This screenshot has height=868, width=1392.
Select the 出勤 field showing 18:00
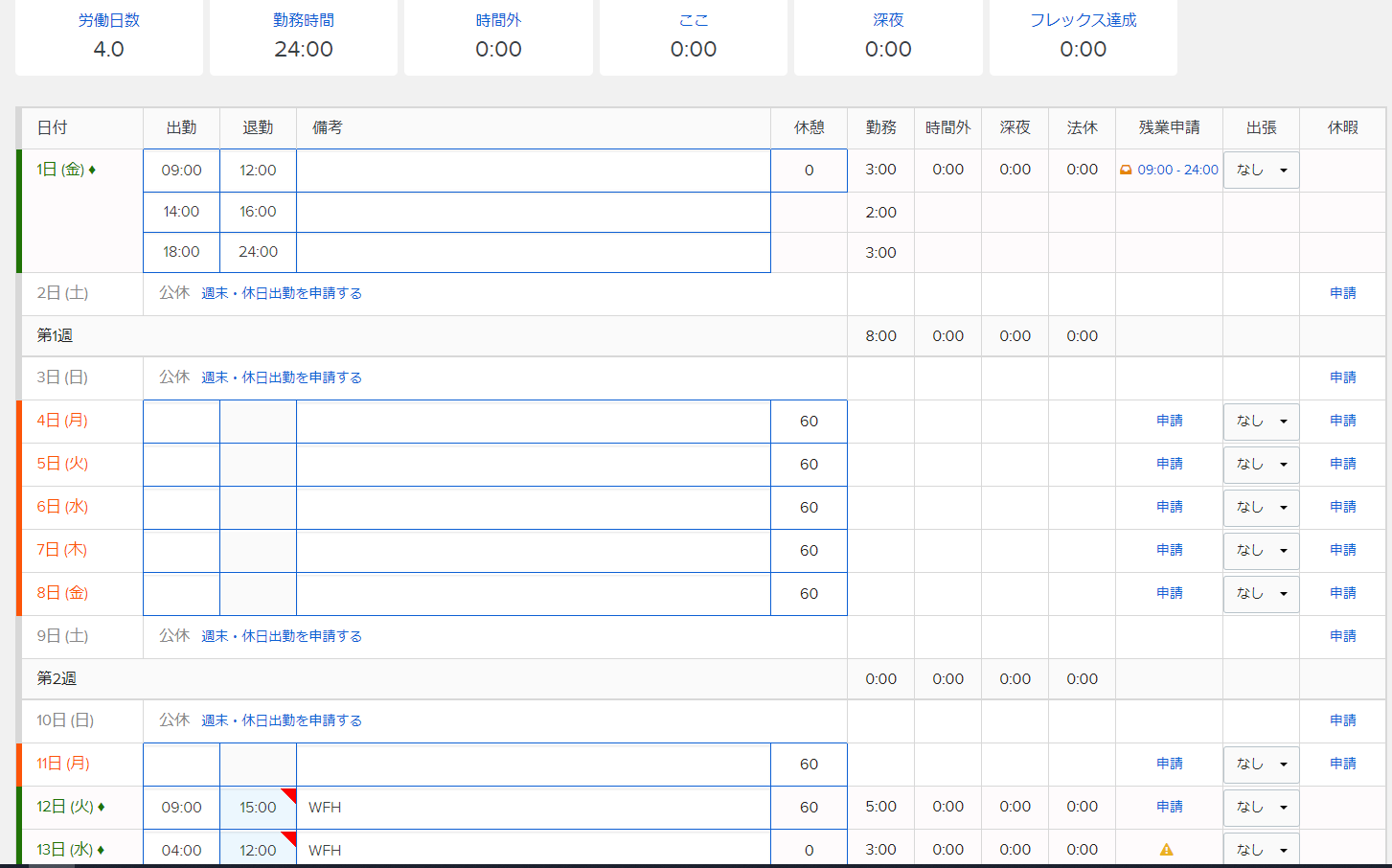click(182, 252)
